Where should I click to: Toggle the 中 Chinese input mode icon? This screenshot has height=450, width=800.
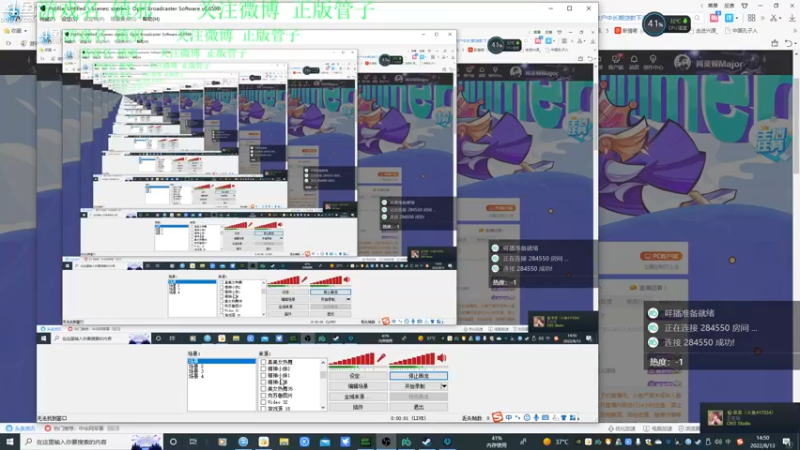509,418
